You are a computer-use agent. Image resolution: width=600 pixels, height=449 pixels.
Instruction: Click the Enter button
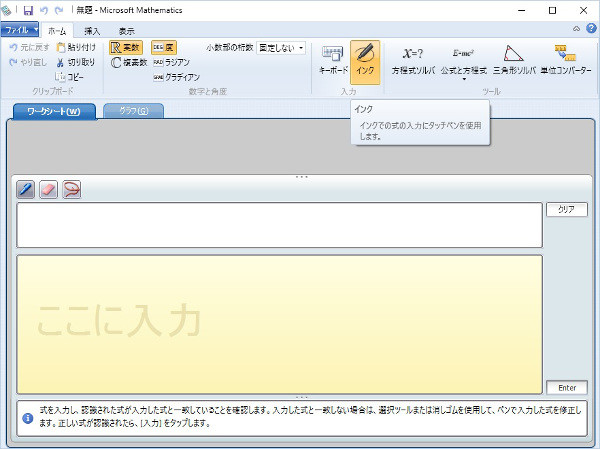tap(567, 388)
